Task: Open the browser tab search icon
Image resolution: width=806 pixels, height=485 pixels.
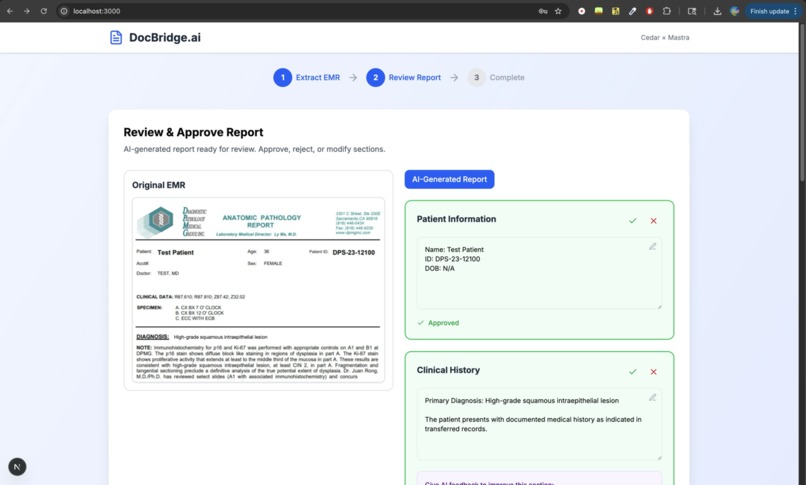Action: (x=692, y=11)
